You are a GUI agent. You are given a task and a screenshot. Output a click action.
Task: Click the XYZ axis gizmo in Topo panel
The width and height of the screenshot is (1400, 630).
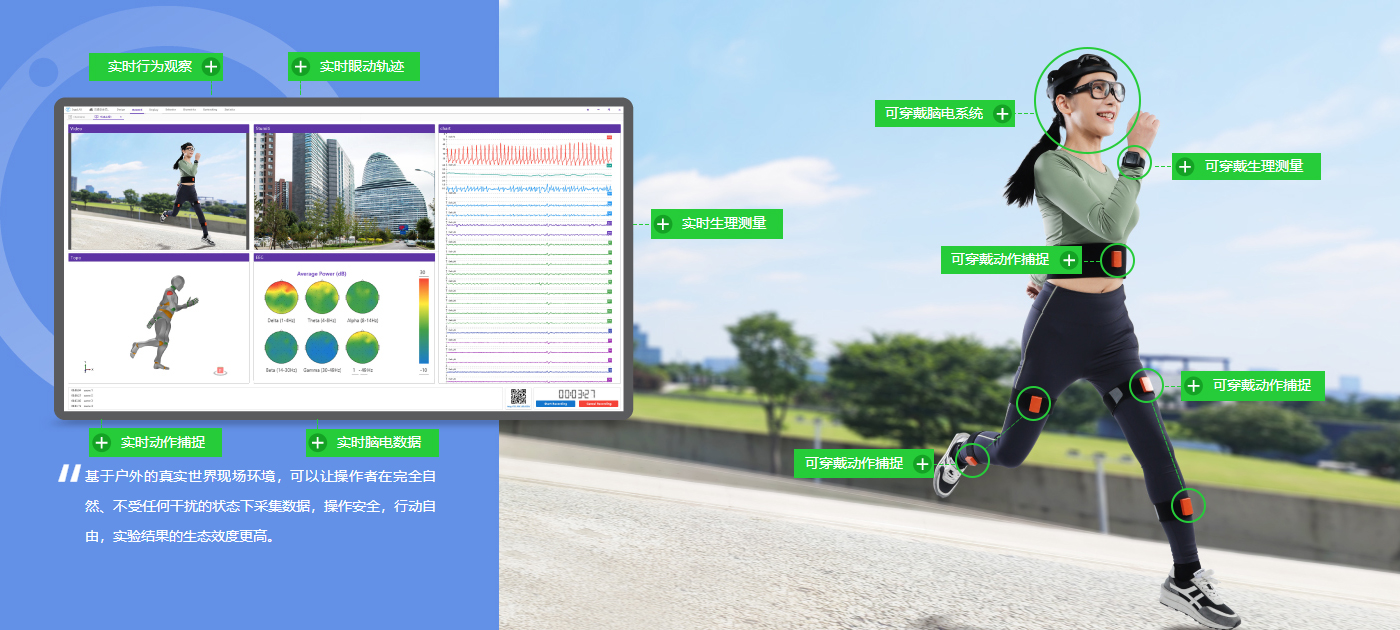pyautogui.click(x=88, y=367)
